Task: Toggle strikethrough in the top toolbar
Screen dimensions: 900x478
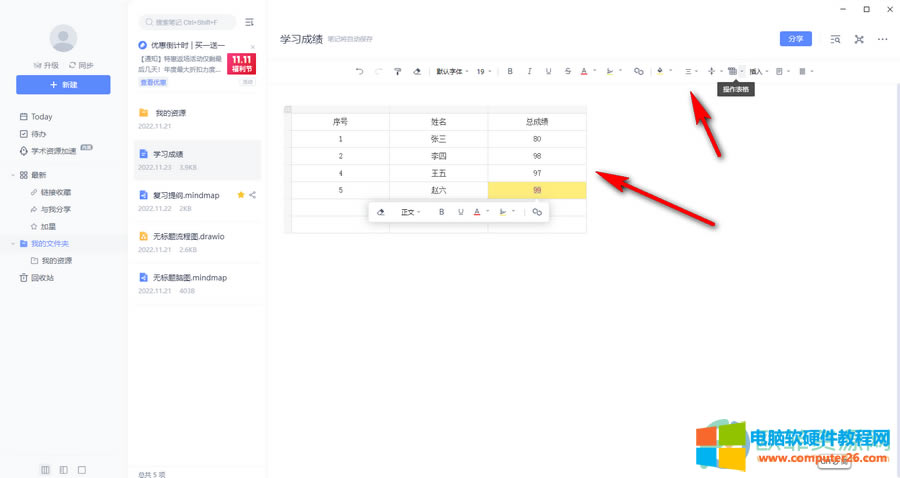Action: tap(567, 71)
